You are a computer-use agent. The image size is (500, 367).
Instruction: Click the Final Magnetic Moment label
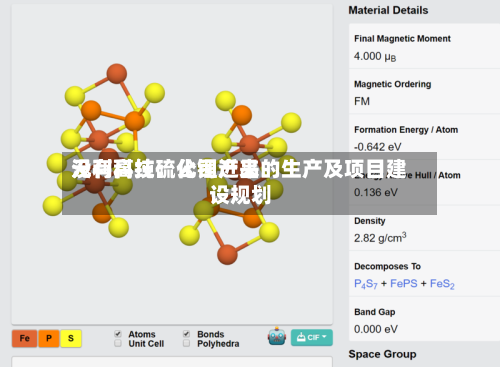pos(402,39)
